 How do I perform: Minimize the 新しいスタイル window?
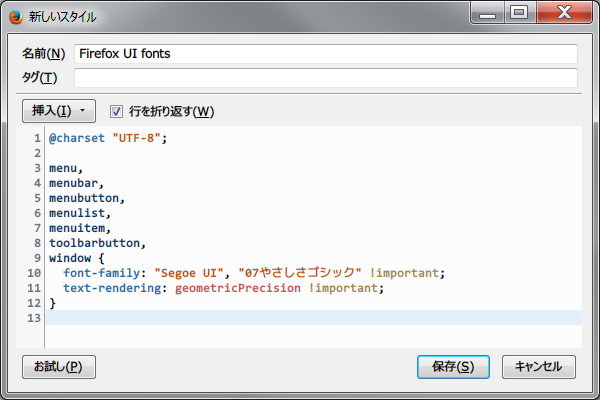pos(487,12)
